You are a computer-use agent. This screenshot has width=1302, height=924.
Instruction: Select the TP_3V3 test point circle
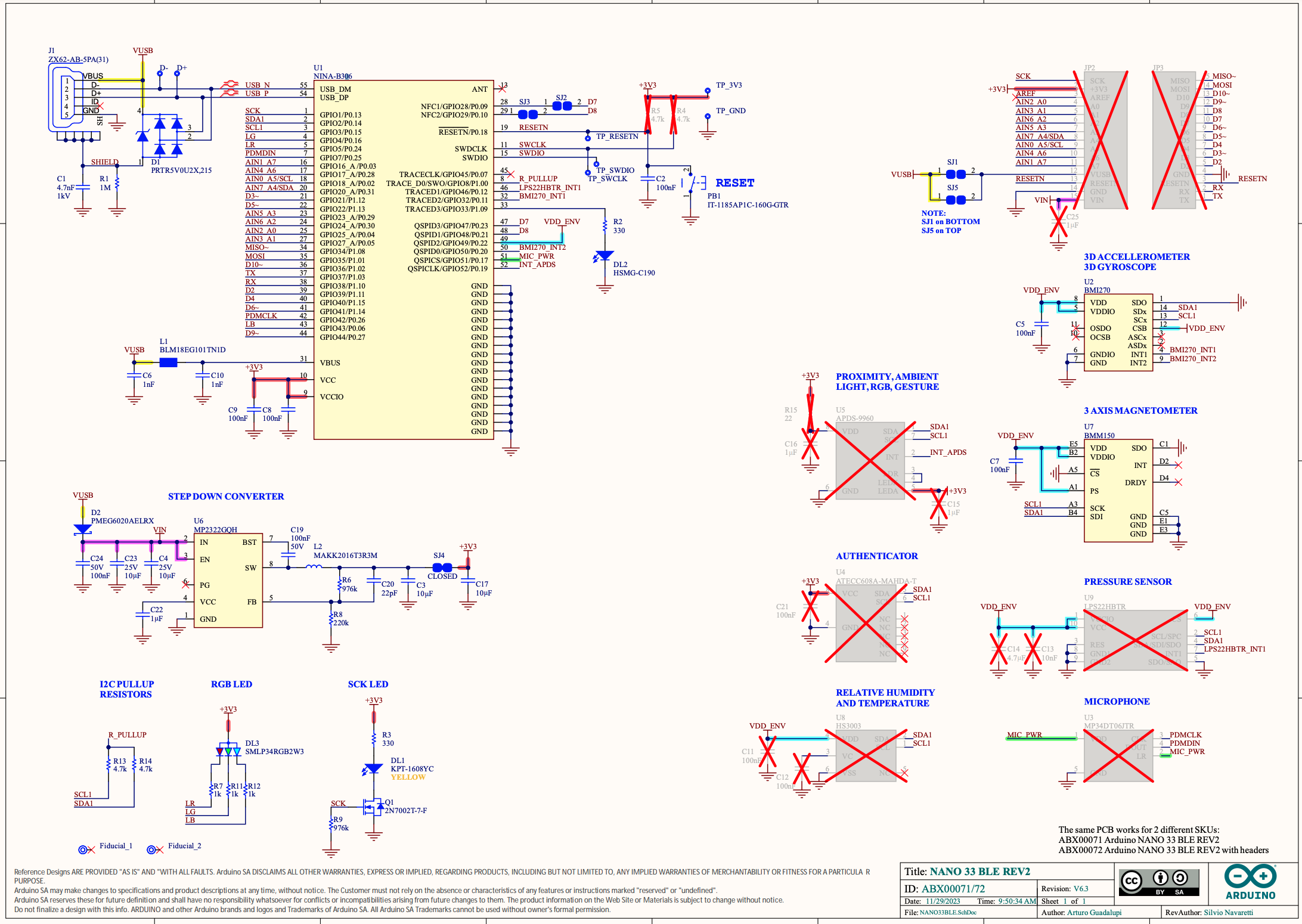click(x=707, y=91)
